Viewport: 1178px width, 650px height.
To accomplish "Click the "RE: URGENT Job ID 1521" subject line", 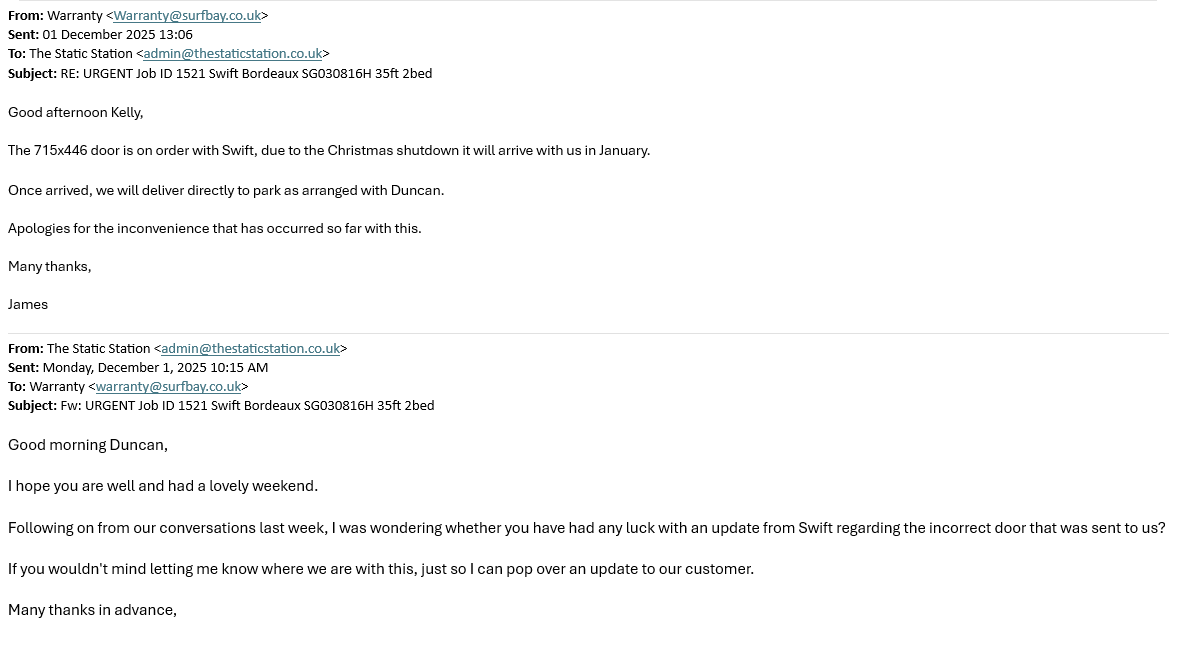I will (246, 74).
